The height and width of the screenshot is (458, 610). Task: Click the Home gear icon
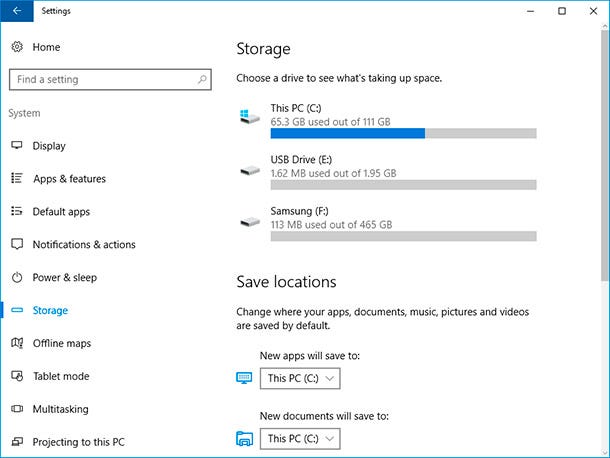point(17,47)
